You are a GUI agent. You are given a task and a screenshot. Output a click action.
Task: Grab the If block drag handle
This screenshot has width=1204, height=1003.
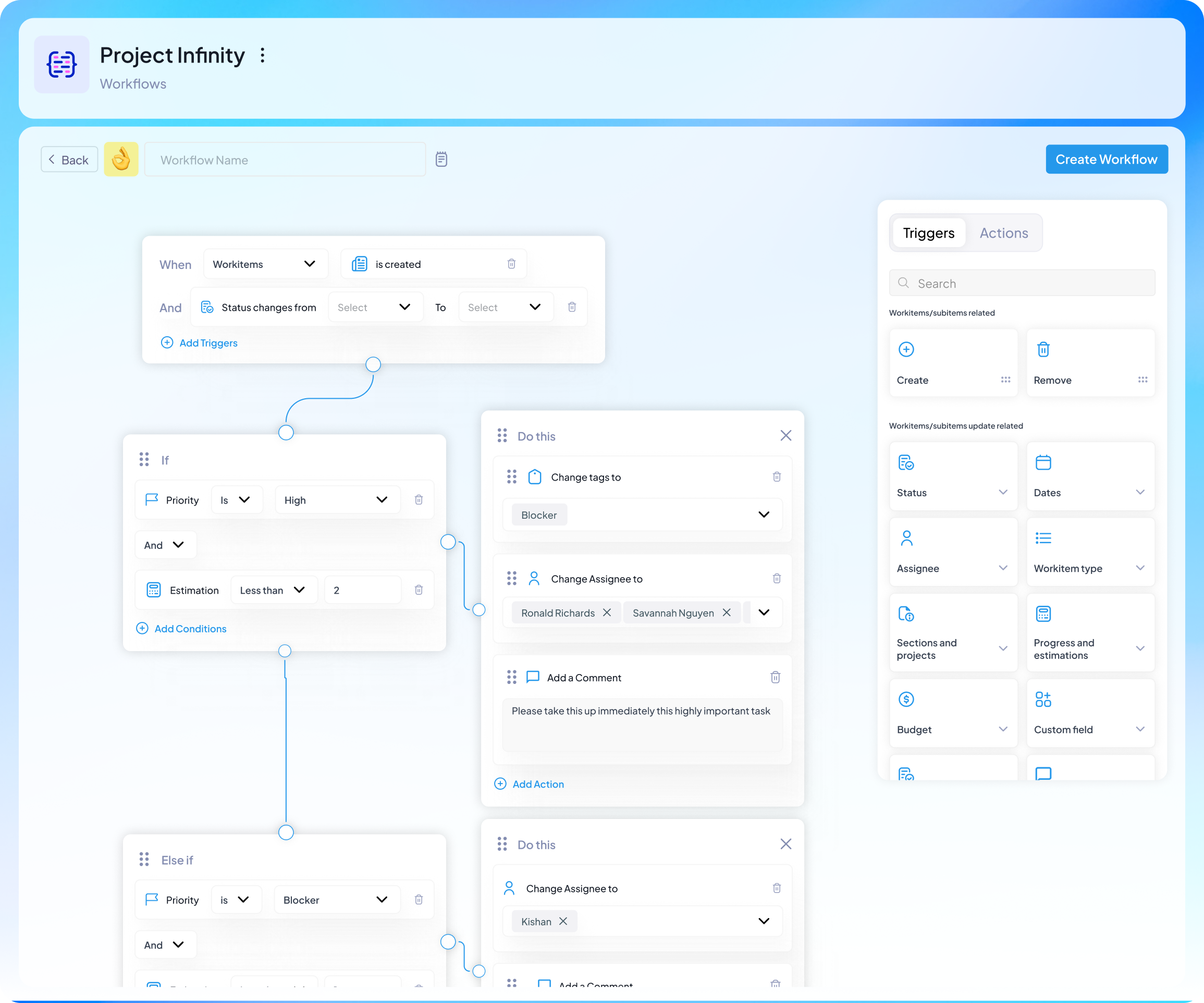tap(144, 459)
